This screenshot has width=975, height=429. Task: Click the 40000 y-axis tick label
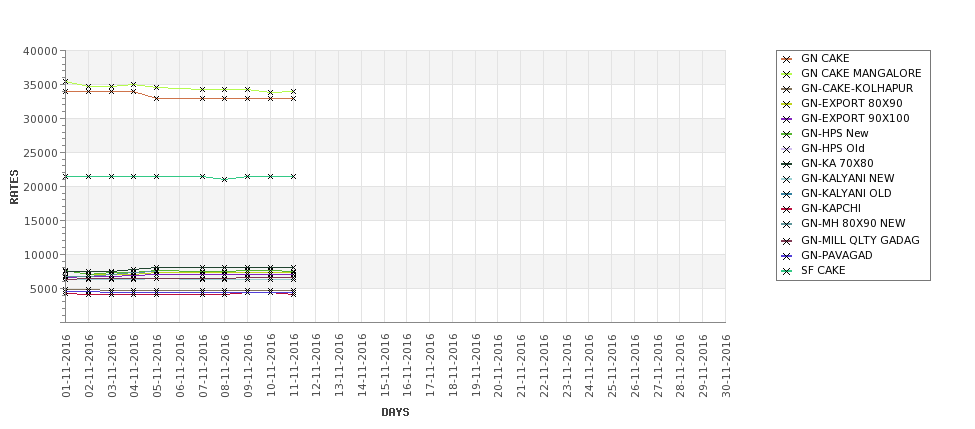coord(40,51)
